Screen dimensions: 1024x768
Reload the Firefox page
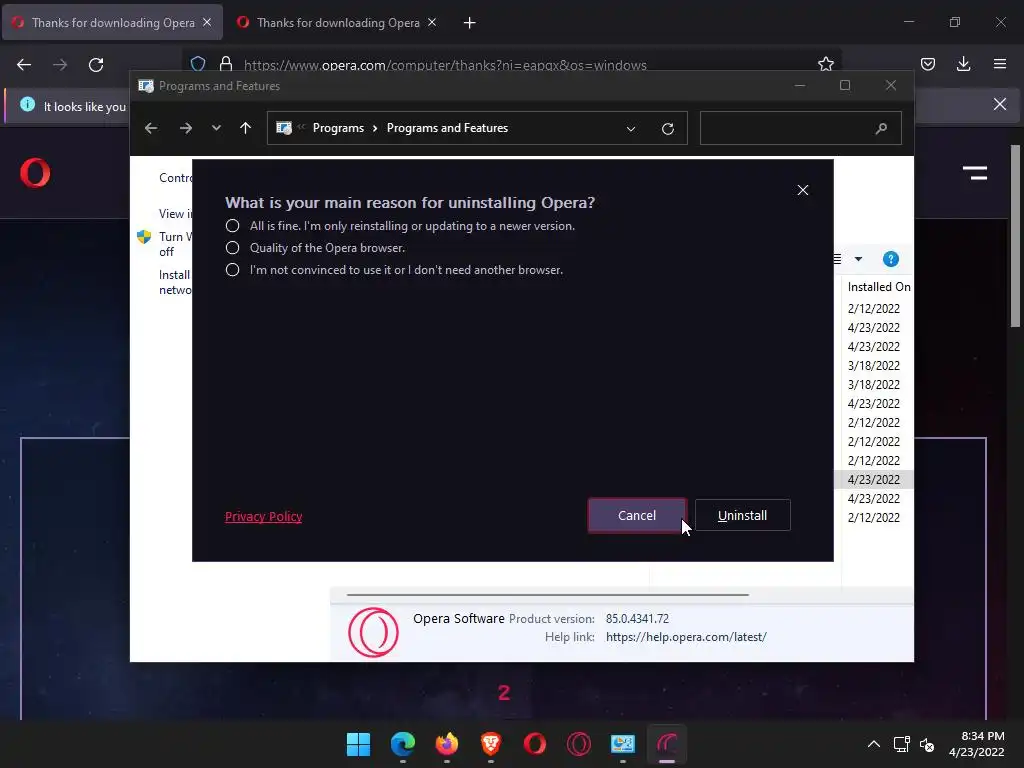pyautogui.click(x=96, y=65)
